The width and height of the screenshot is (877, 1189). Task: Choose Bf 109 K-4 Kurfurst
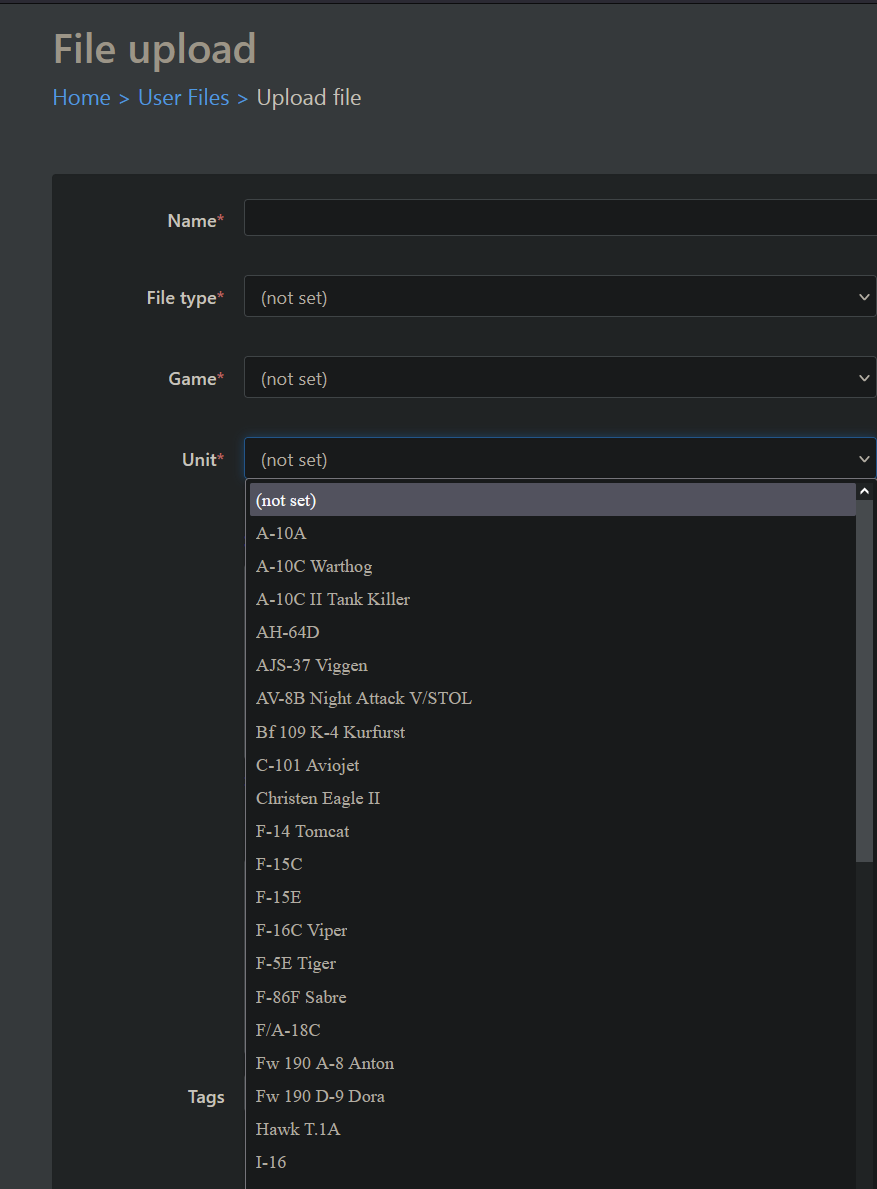coord(553,732)
